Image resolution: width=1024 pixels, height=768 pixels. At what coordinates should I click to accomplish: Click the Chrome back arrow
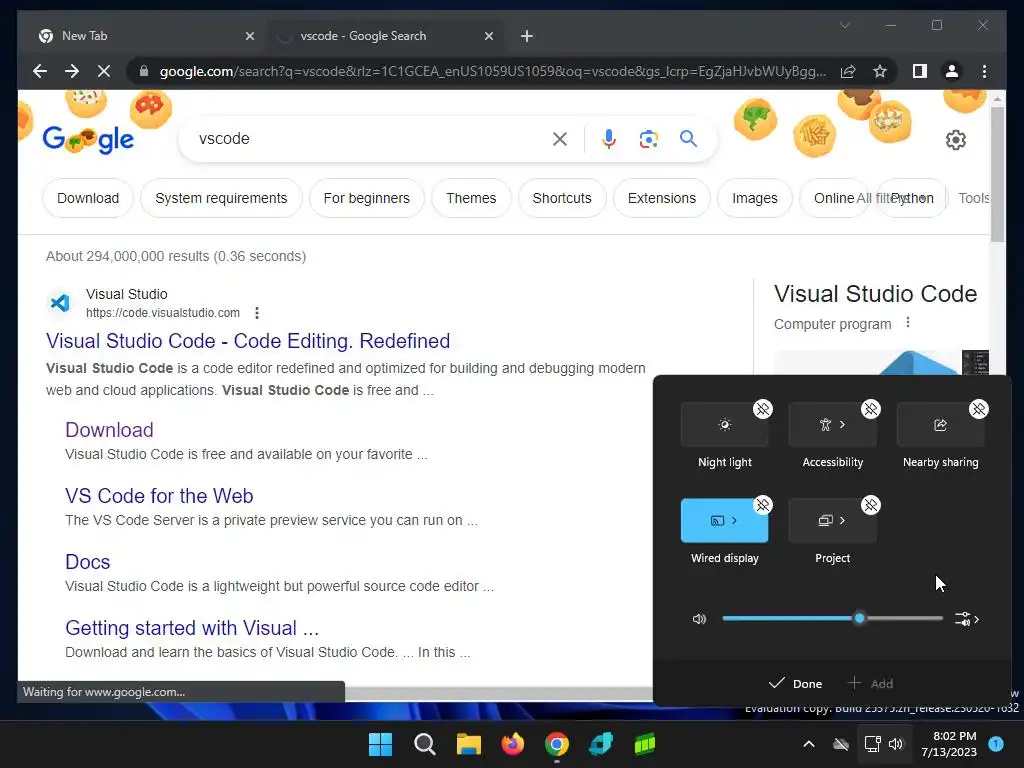(x=40, y=71)
